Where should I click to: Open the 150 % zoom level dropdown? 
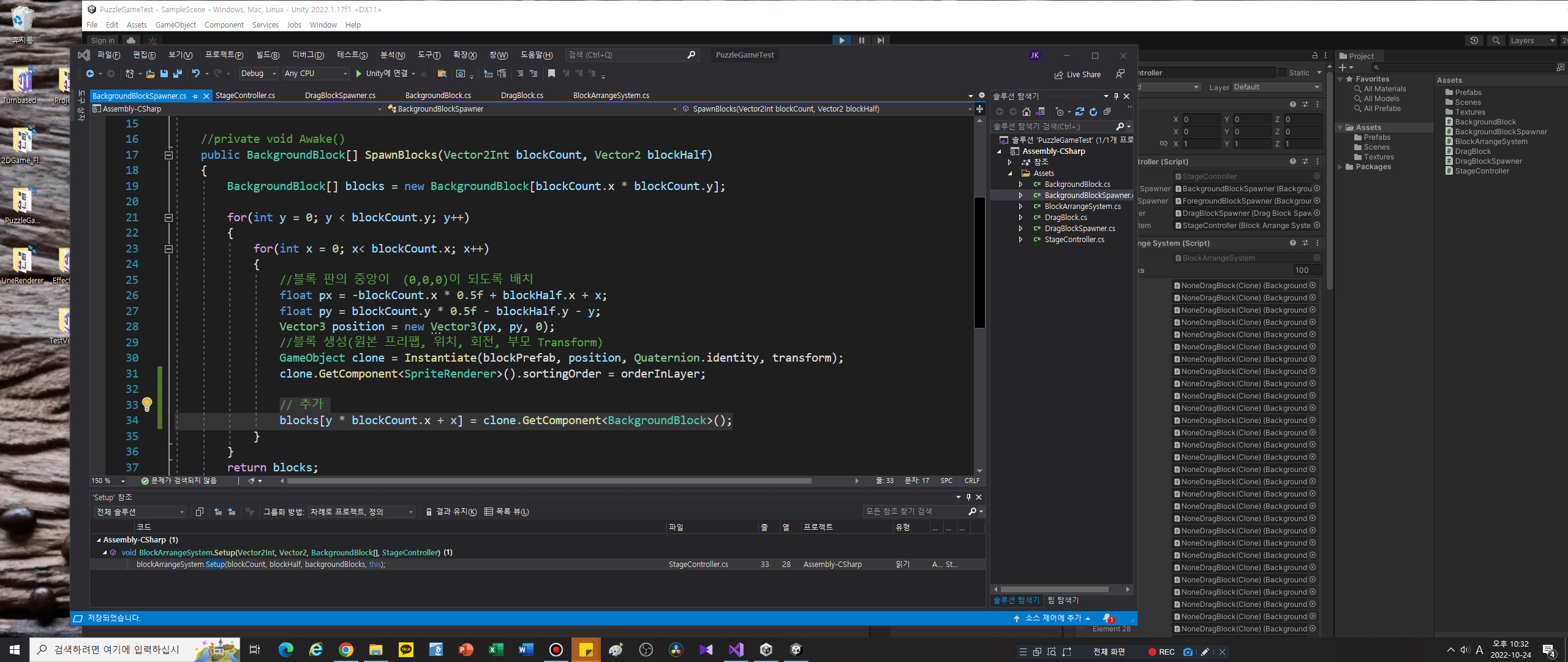coord(108,481)
